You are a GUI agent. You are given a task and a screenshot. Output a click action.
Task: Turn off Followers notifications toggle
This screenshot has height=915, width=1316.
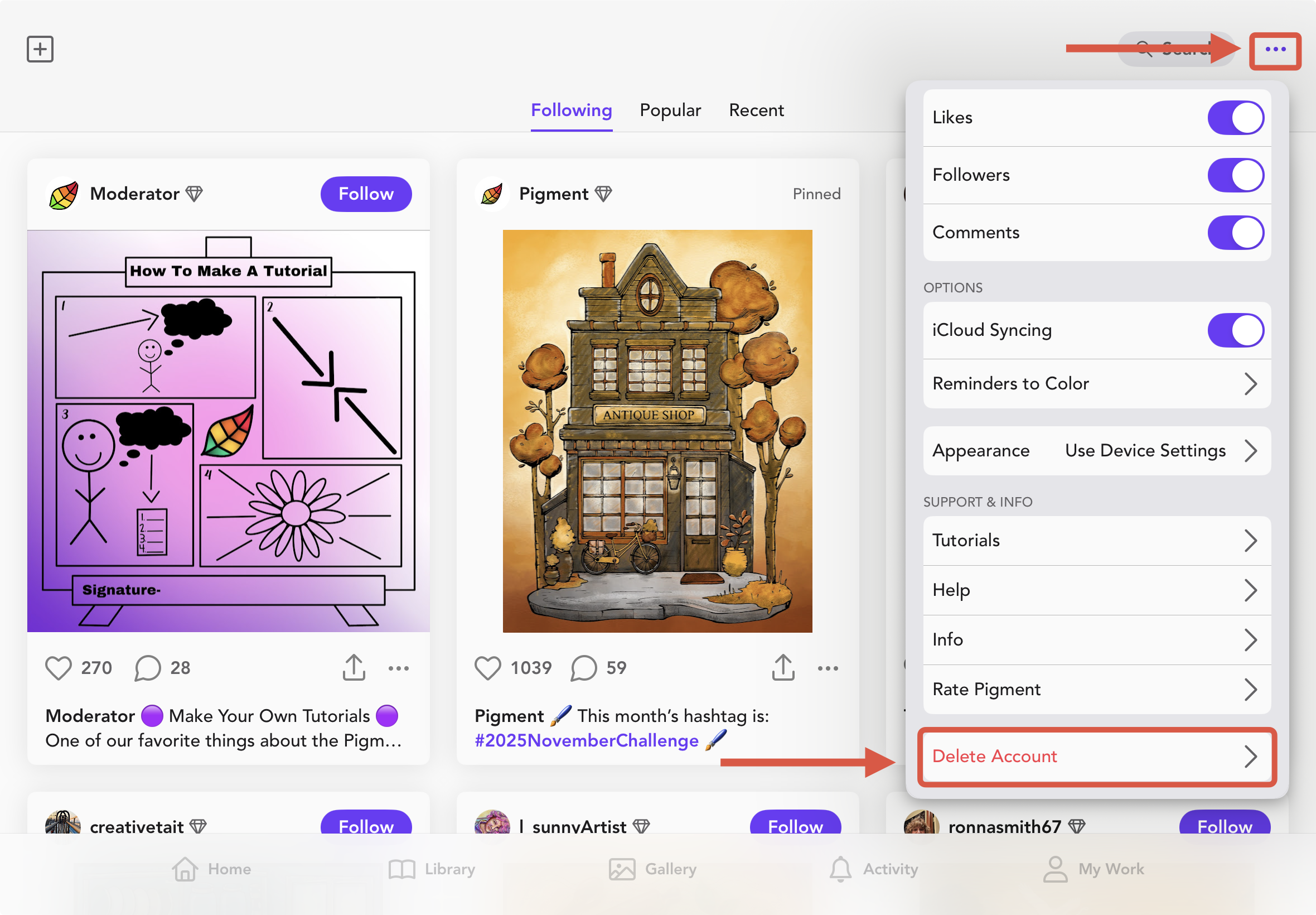[1236, 175]
